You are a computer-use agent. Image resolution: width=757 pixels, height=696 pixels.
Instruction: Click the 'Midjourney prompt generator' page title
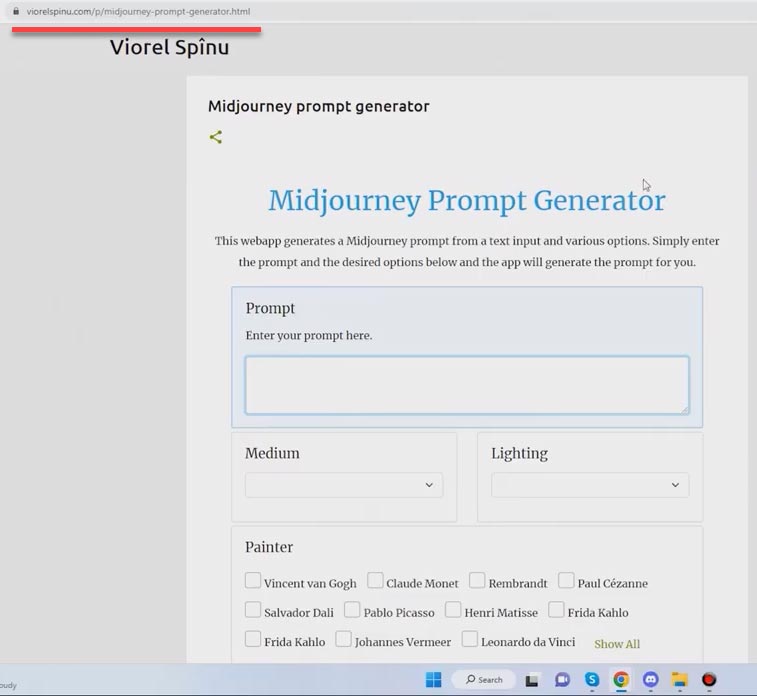[319, 106]
